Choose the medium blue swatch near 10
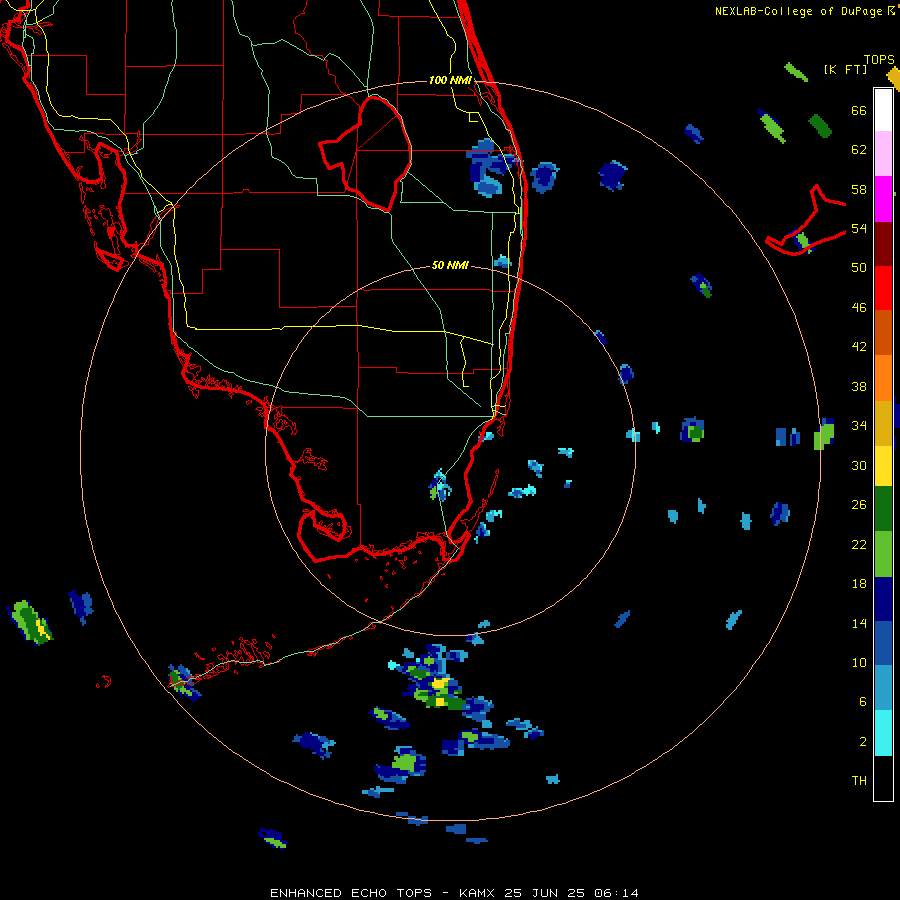This screenshot has height=900, width=900. pyautogui.click(x=883, y=643)
